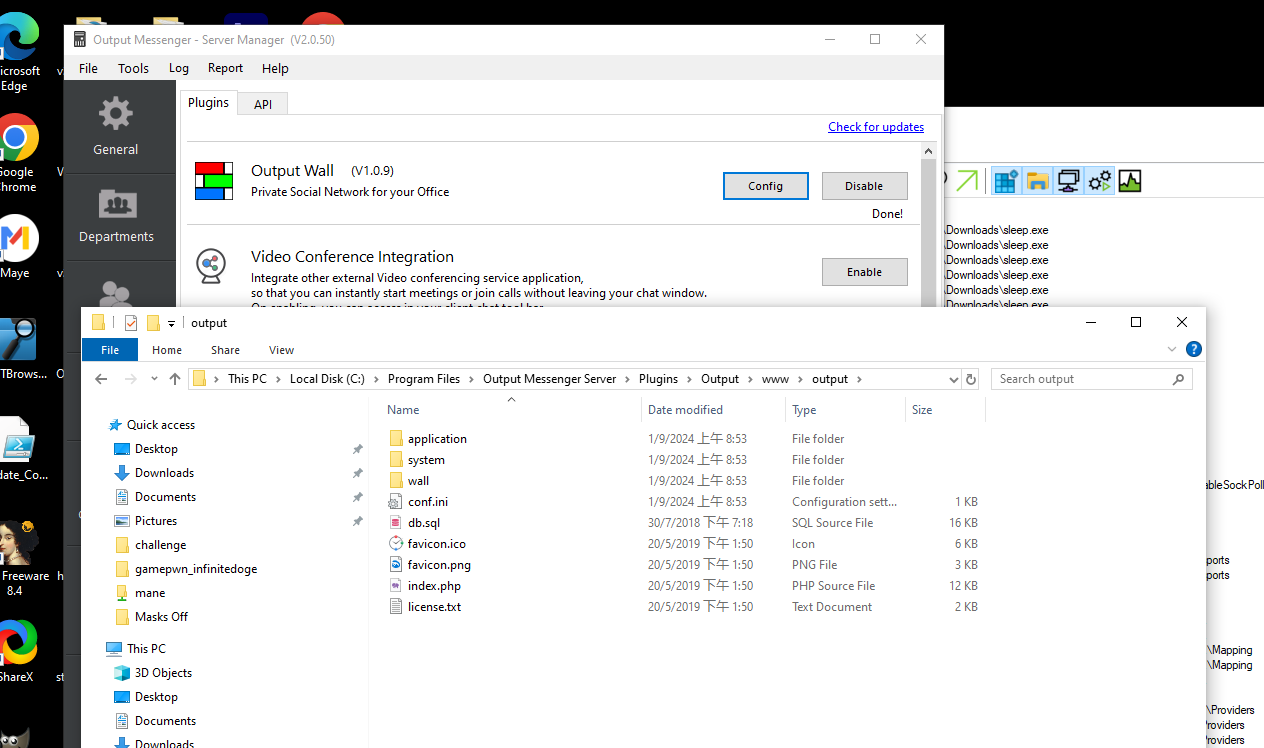Click Output Messenger Server in address bar
1264x748 pixels.
(x=550, y=379)
